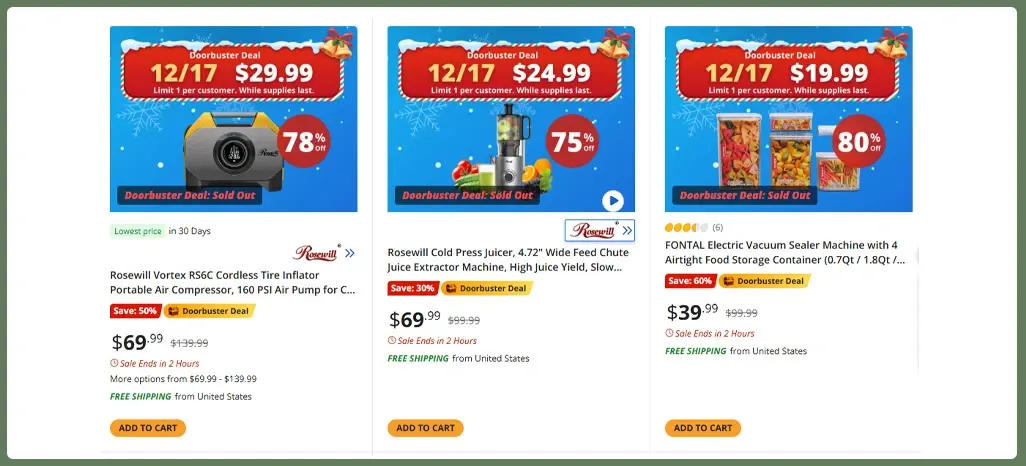1026x466 pixels.
Task: Click the star rating of FONTAL sealer
Action: [x=687, y=228]
